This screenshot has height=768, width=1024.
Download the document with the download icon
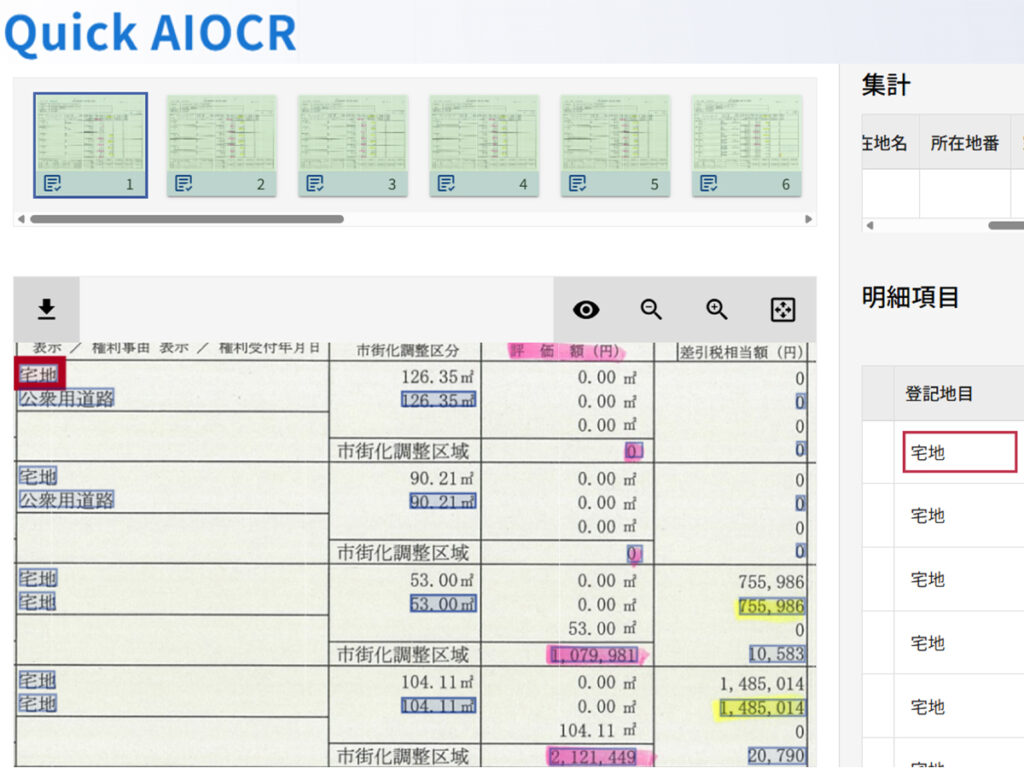(x=46, y=309)
